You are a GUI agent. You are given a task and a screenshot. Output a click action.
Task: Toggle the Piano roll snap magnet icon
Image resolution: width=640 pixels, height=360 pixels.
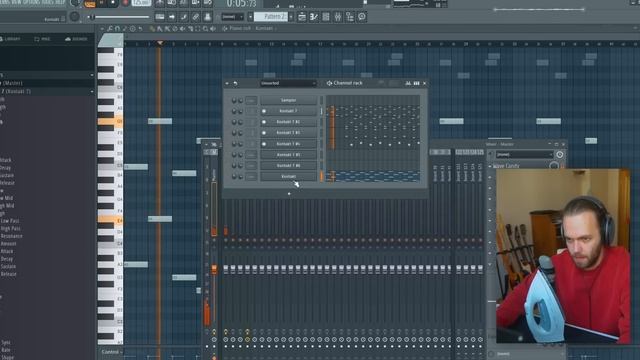117,29
